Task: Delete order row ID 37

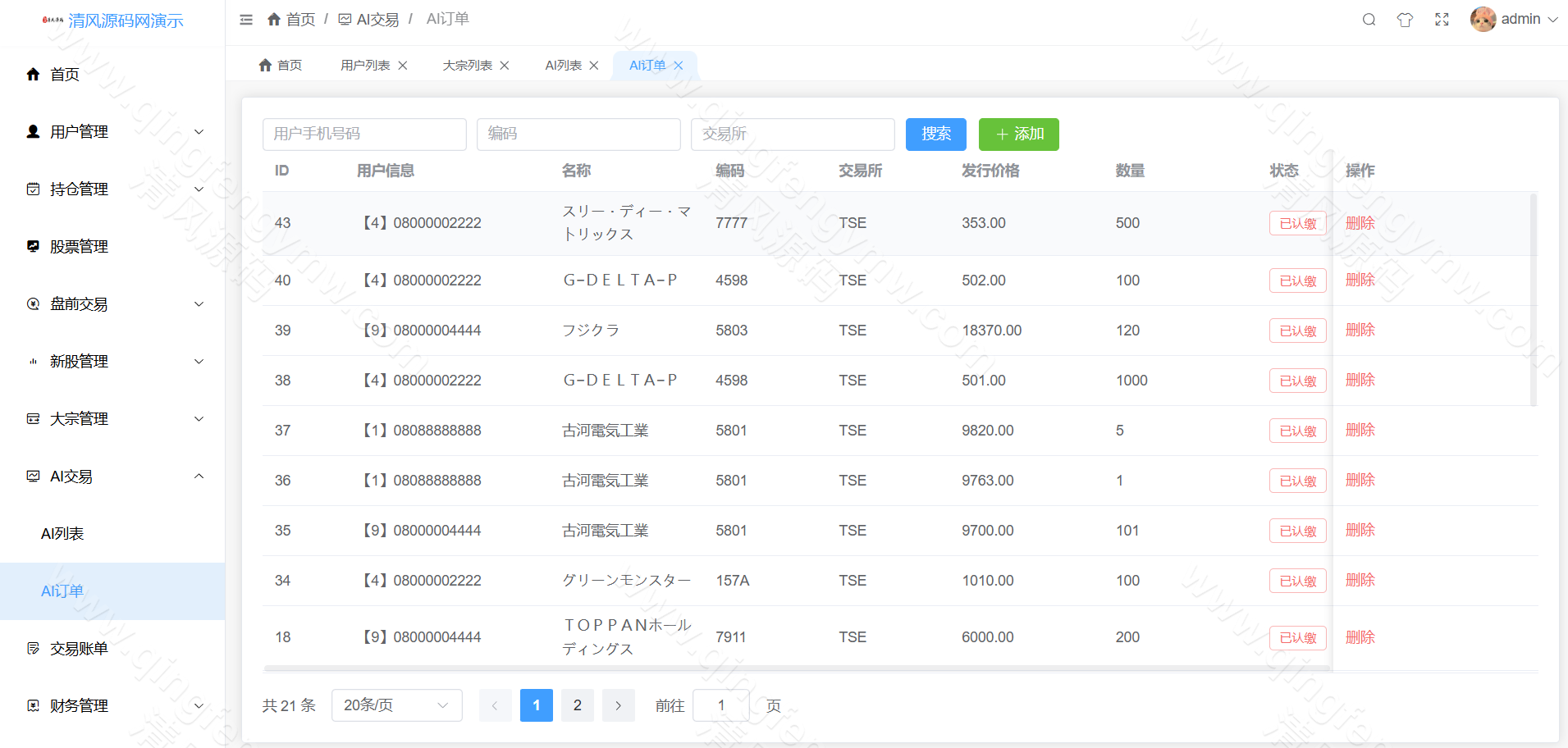Action: (1360, 430)
